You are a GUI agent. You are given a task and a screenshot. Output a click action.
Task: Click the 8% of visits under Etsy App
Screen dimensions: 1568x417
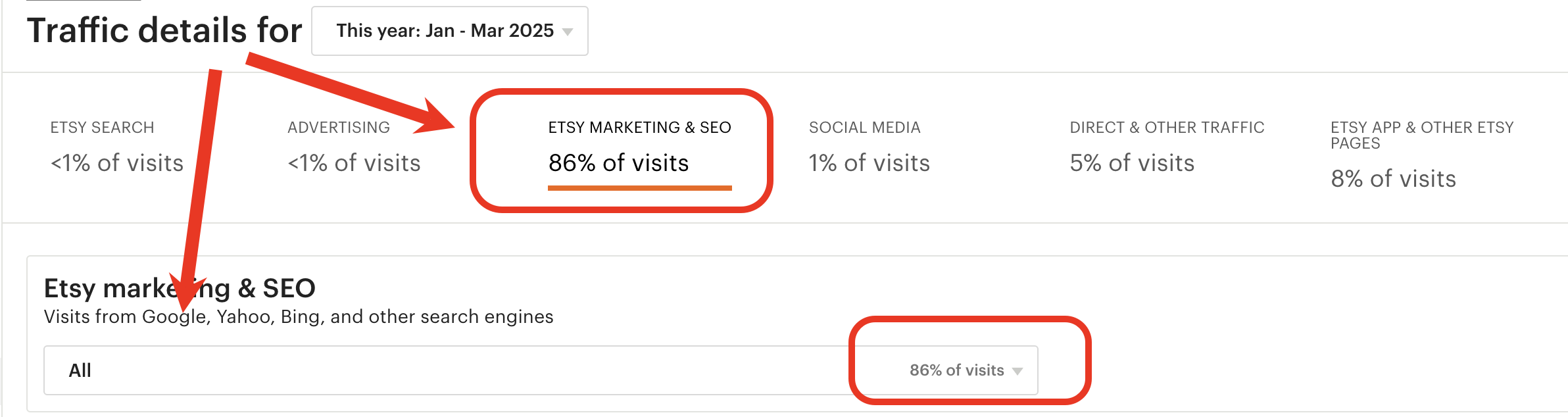click(1393, 179)
